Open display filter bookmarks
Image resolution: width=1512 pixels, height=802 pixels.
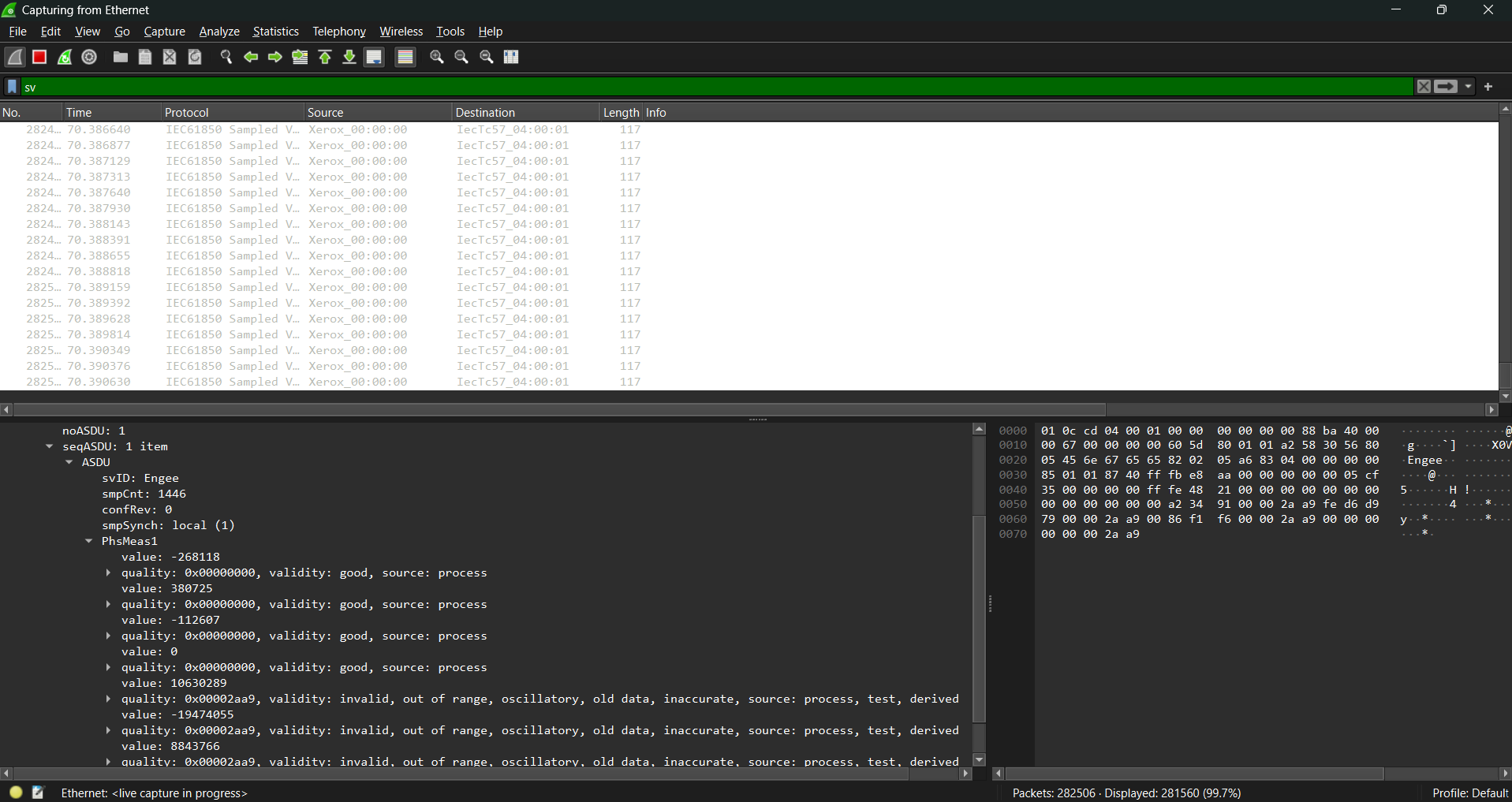11,87
